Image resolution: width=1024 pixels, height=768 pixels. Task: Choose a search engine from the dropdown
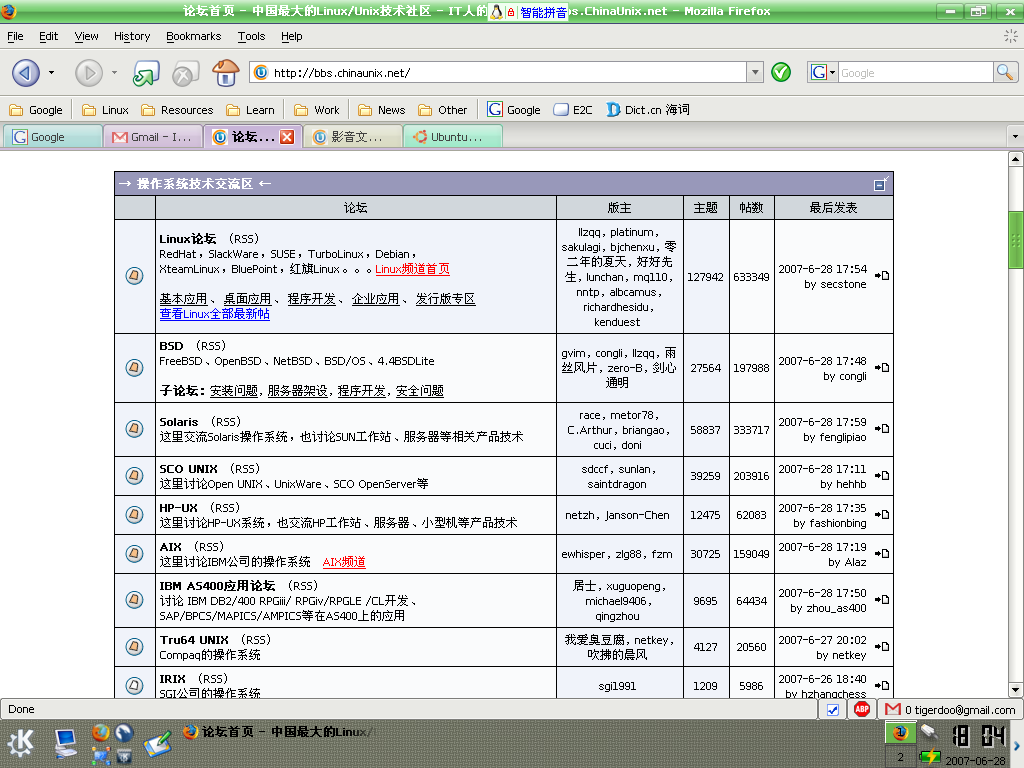point(822,72)
